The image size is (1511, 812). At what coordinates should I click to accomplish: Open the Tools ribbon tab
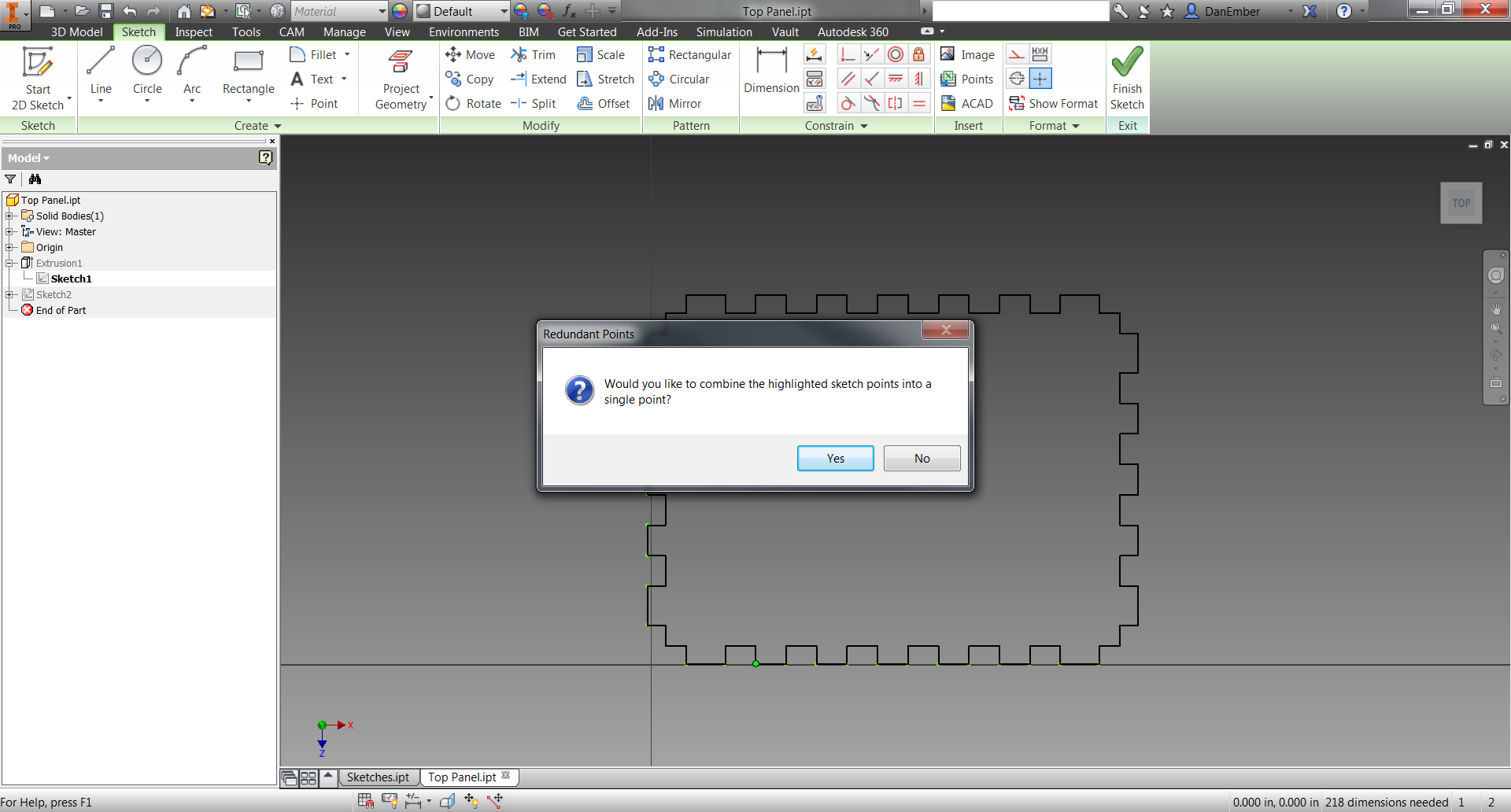246,31
